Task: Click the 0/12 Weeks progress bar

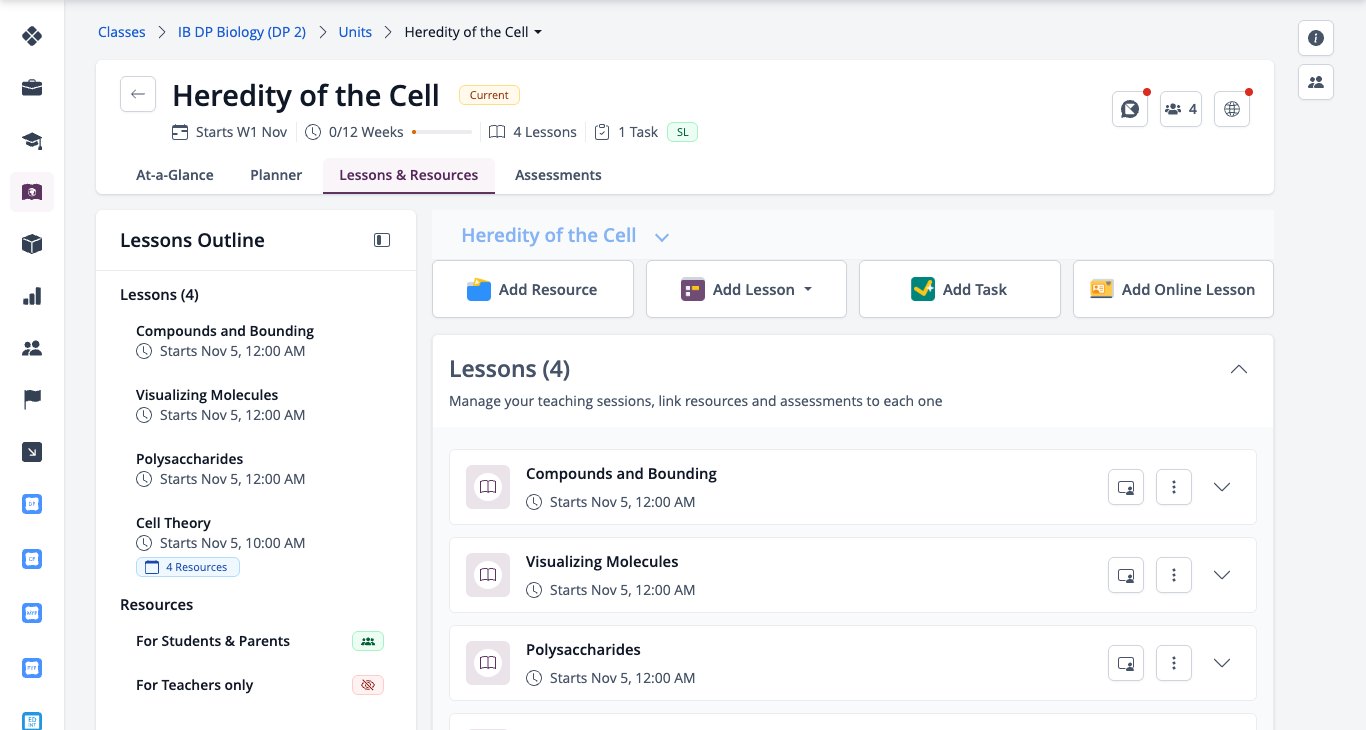Action: tap(441, 132)
